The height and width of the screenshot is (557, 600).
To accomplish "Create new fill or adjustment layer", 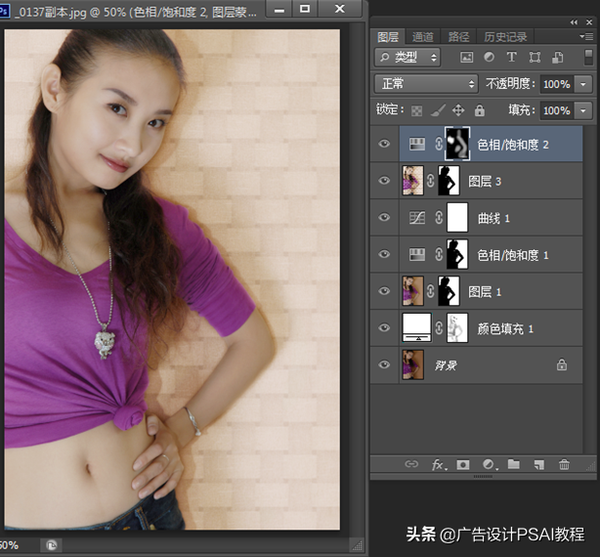I will [489, 465].
